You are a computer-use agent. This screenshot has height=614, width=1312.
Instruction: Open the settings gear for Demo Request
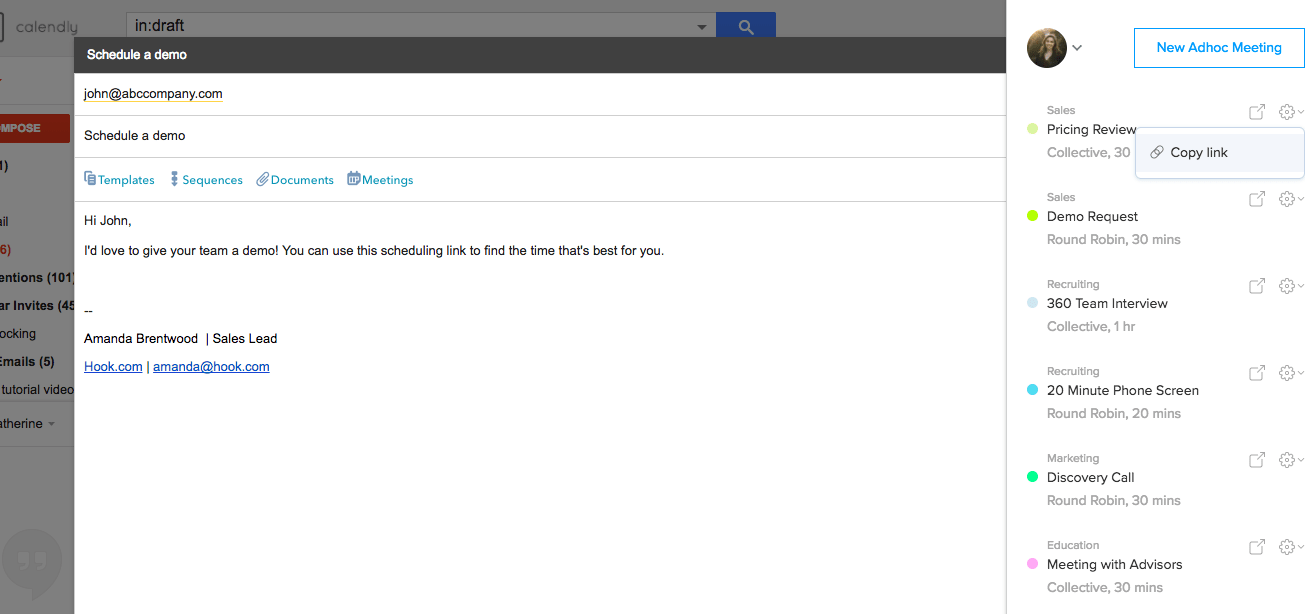click(x=1287, y=199)
